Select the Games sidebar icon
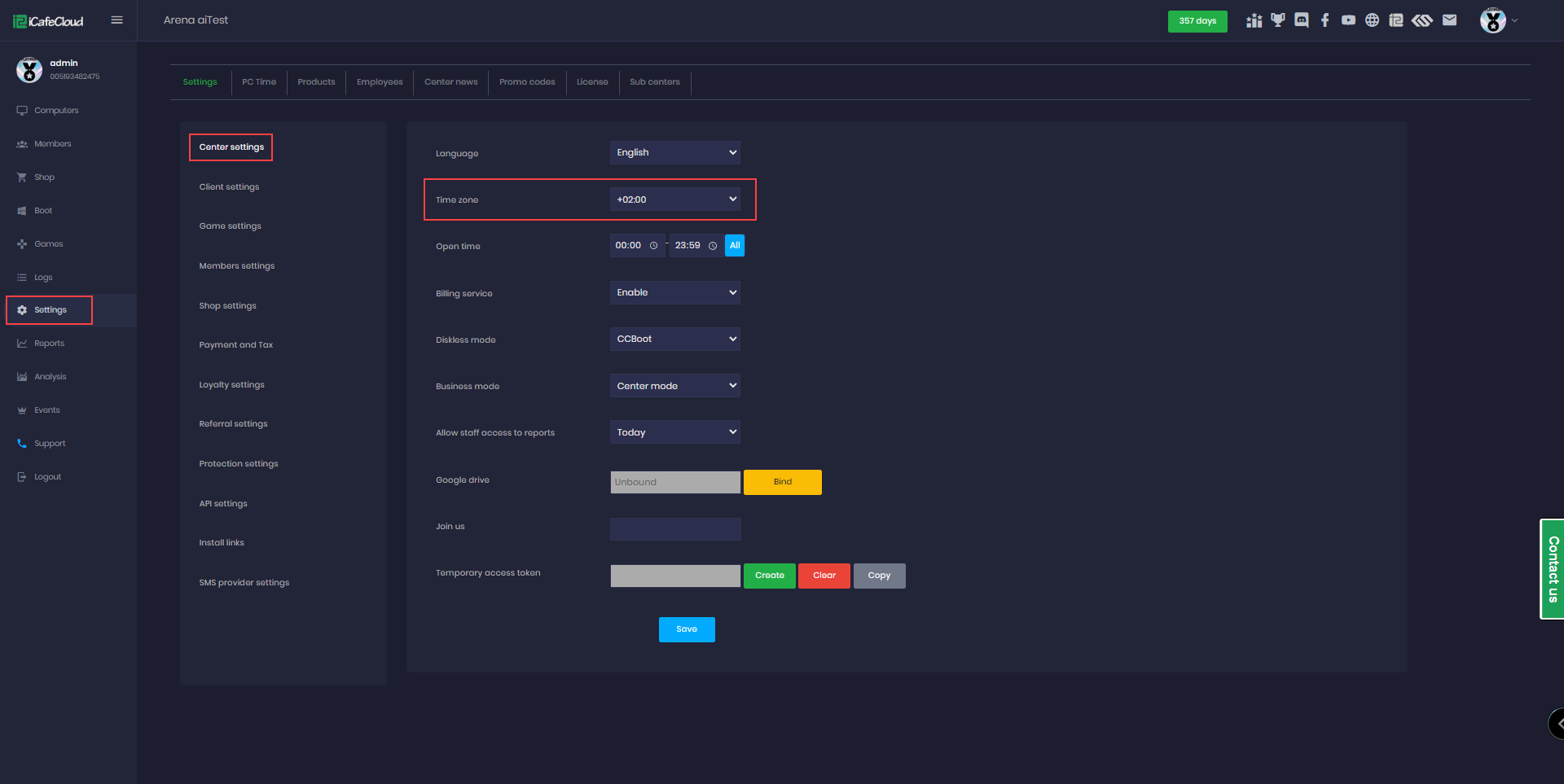Image resolution: width=1564 pixels, height=784 pixels. pyautogui.click(x=22, y=243)
